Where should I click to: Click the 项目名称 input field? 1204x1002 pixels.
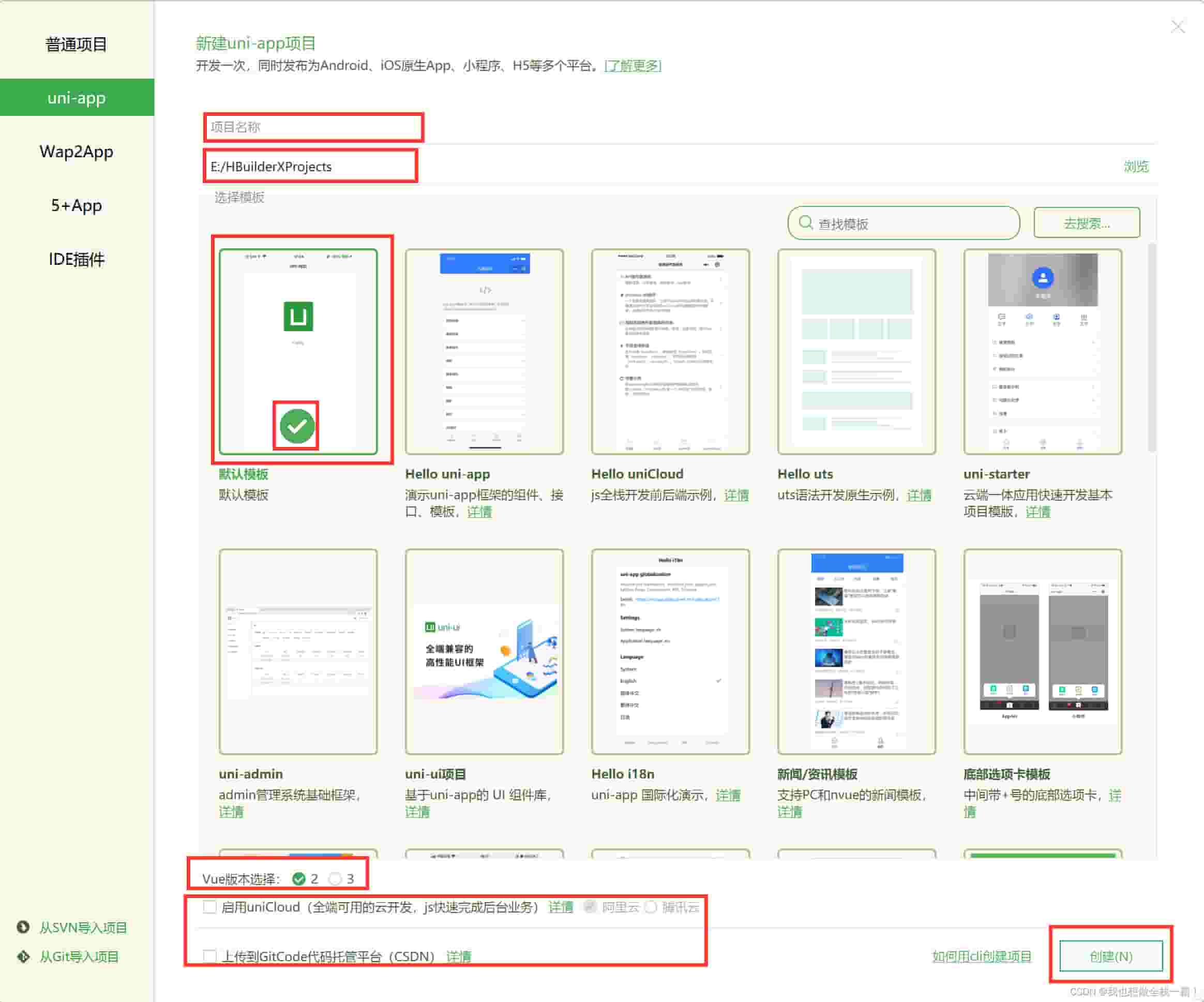(312, 127)
